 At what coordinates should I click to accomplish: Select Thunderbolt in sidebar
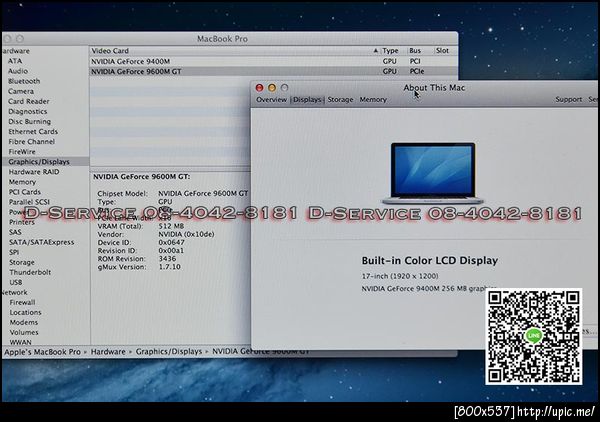[30, 272]
